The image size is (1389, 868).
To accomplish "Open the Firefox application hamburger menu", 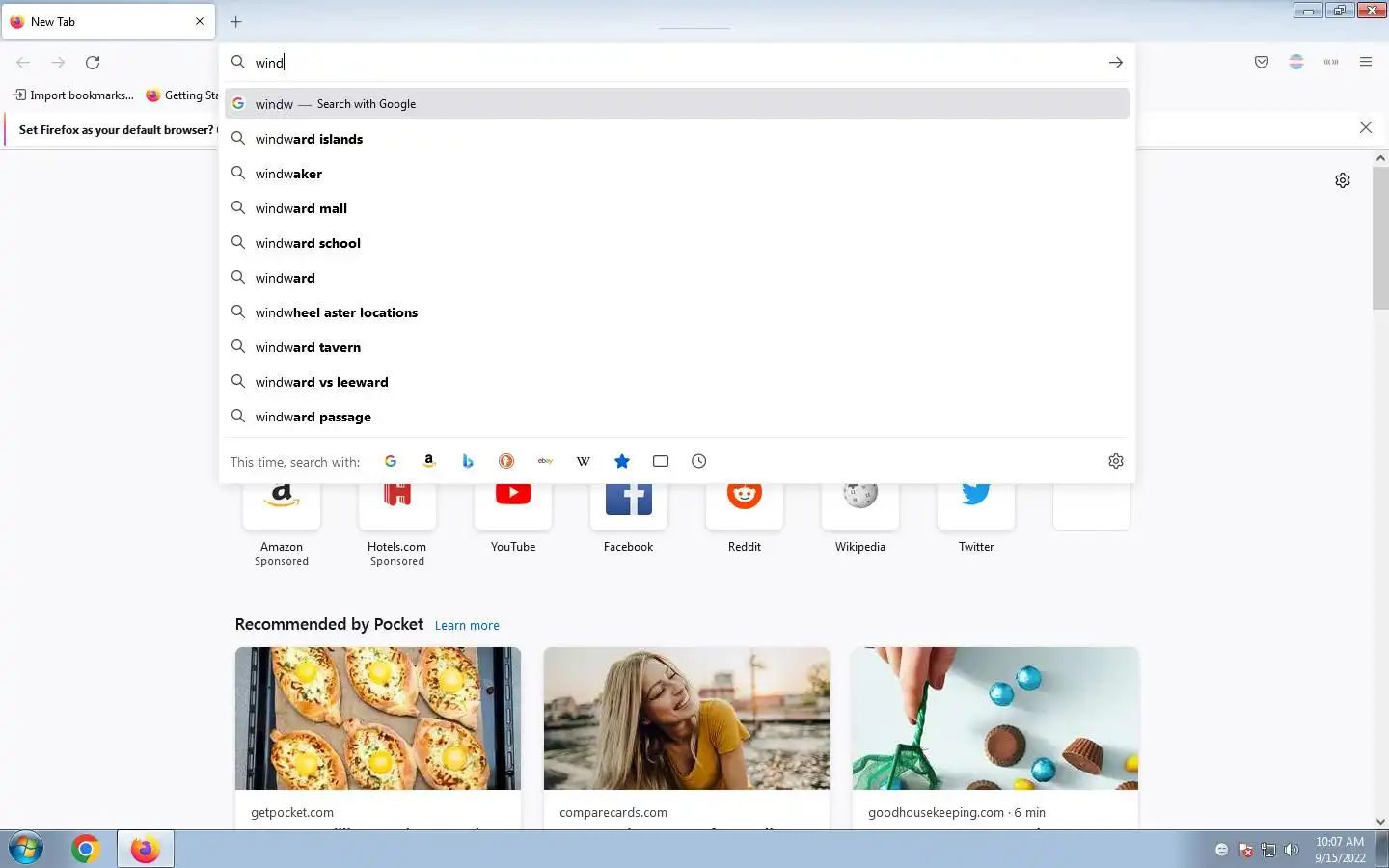I will (x=1366, y=62).
